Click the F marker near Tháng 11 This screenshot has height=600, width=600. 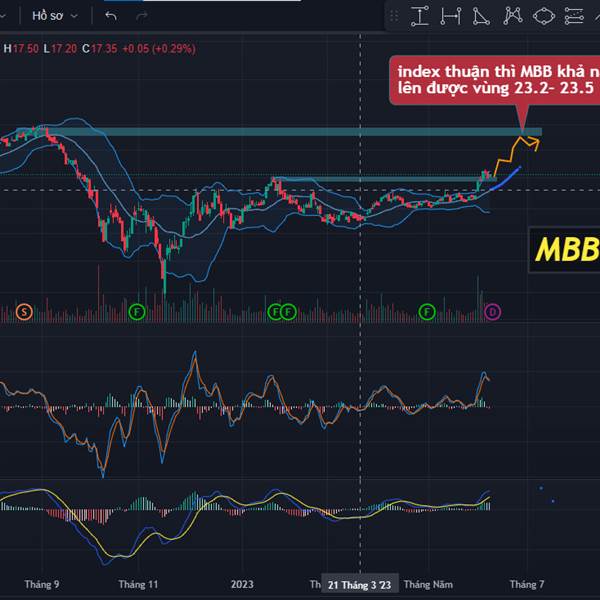[137, 312]
